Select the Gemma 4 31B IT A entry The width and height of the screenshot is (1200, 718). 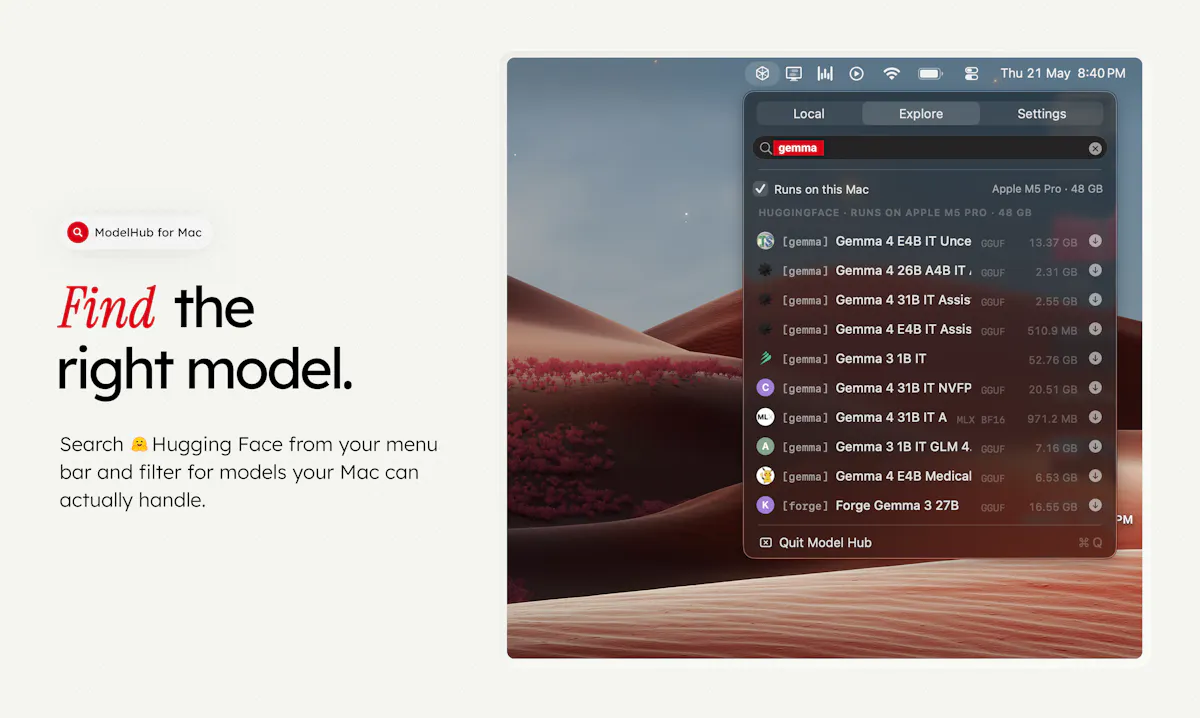[x=930, y=417]
